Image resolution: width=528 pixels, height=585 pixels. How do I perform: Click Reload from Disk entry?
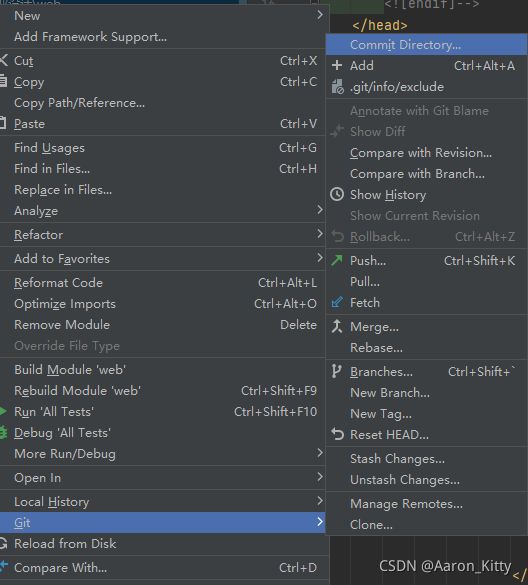click(x=163, y=544)
